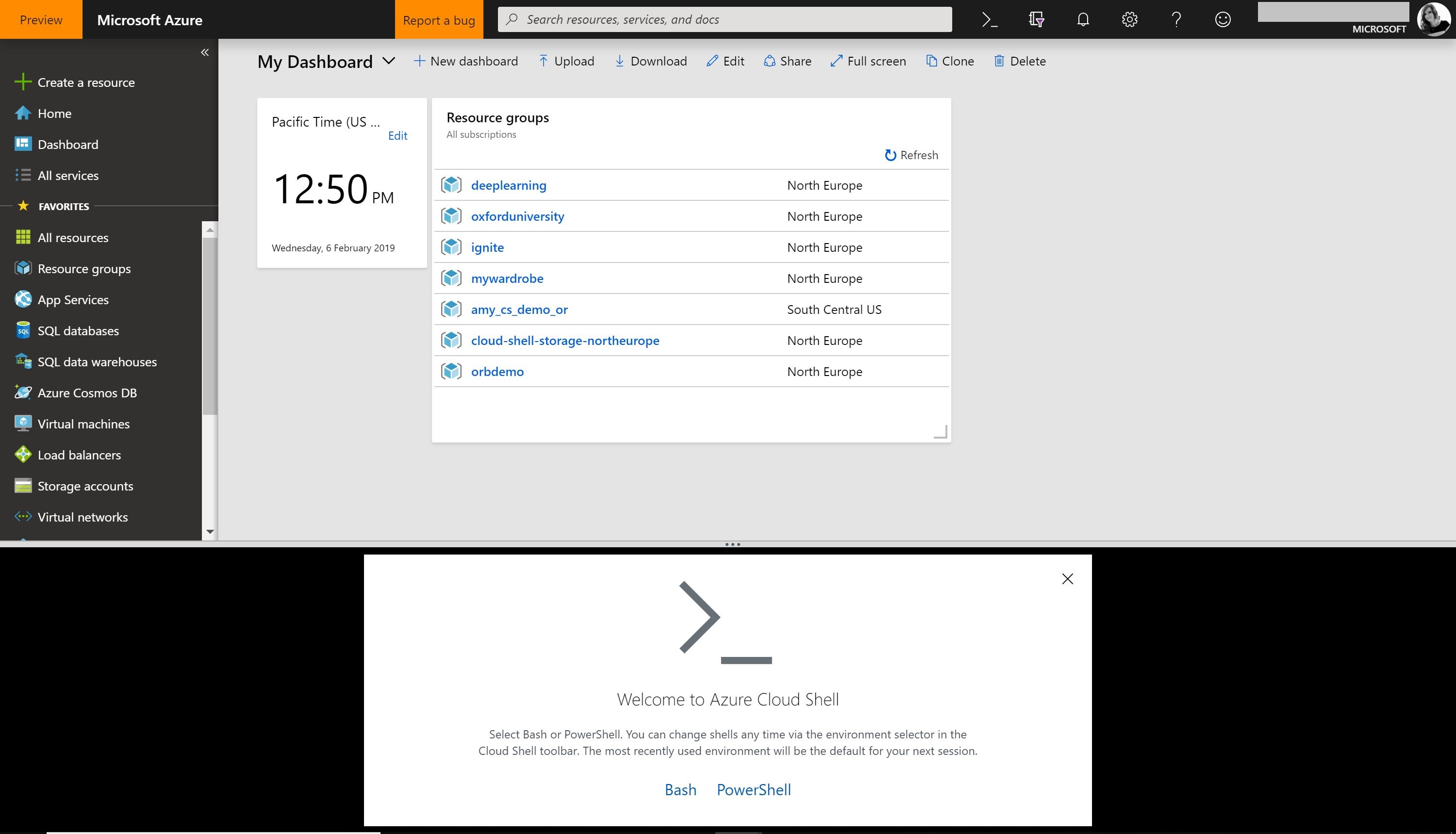Expand the My Dashboard dropdown chevron
1456x834 pixels.
(388, 61)
